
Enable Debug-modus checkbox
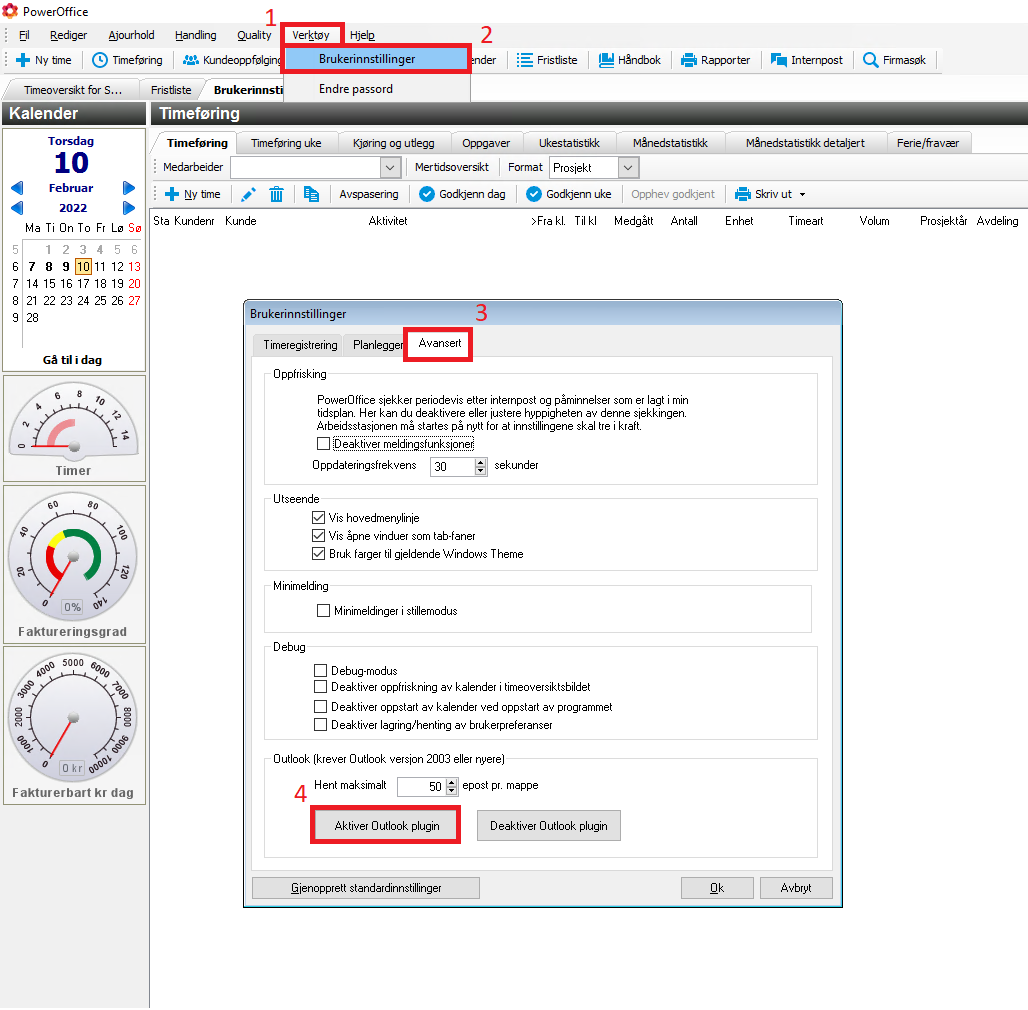[x=321, y=670]
